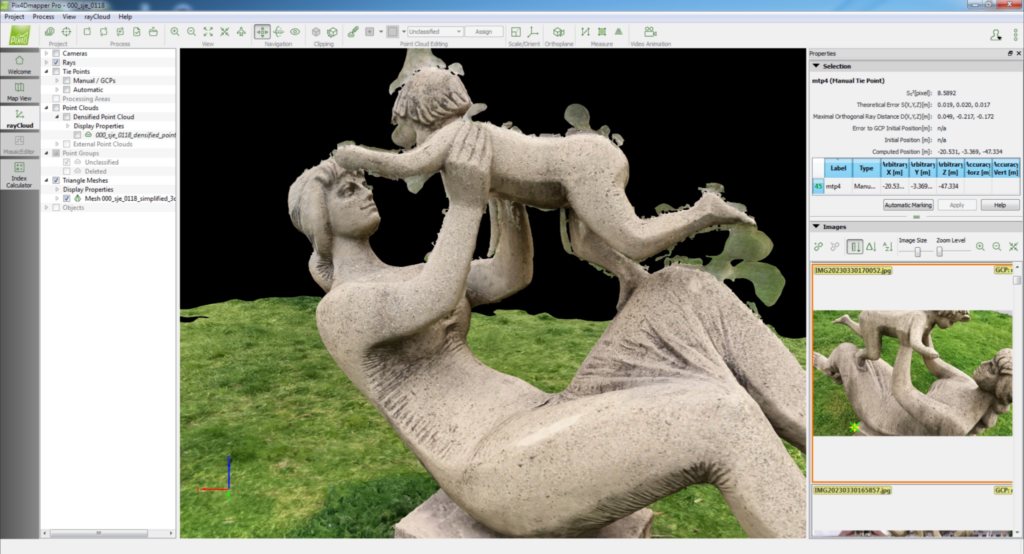Viewport: 1024px width, 554px height.
Task: Open the Index Calculator view
Action: pyautogui.click(x=19, y=174)
